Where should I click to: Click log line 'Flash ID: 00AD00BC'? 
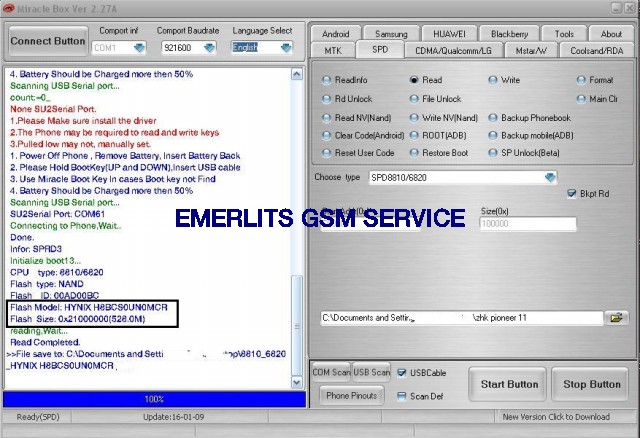click(x=54, y=295)
